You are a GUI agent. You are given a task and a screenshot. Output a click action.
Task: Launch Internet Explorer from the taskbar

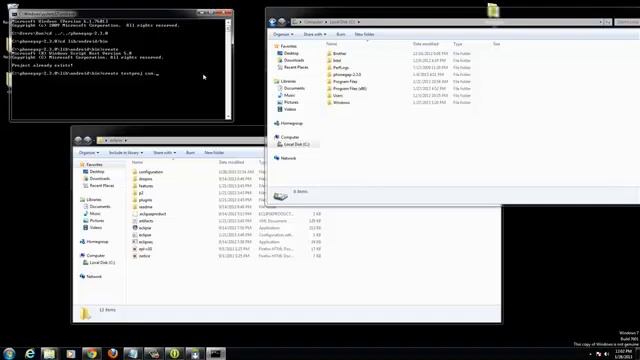click(30, 353)
